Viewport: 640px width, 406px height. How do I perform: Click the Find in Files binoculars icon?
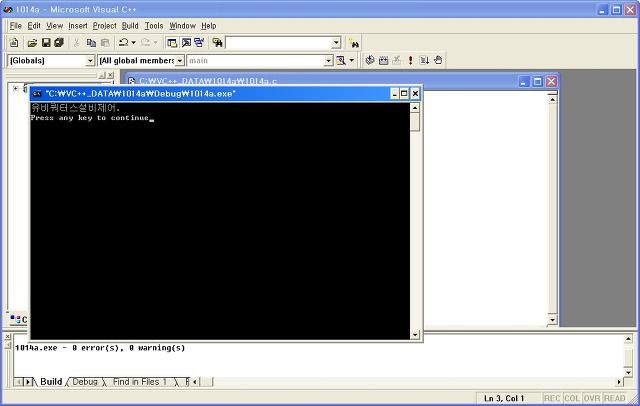click(x=217, y=42)
